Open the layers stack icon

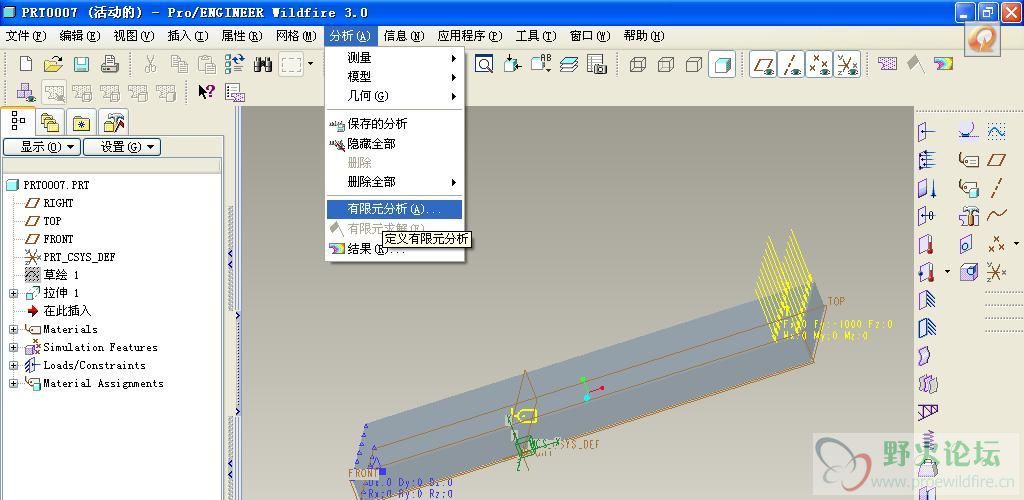569,64
